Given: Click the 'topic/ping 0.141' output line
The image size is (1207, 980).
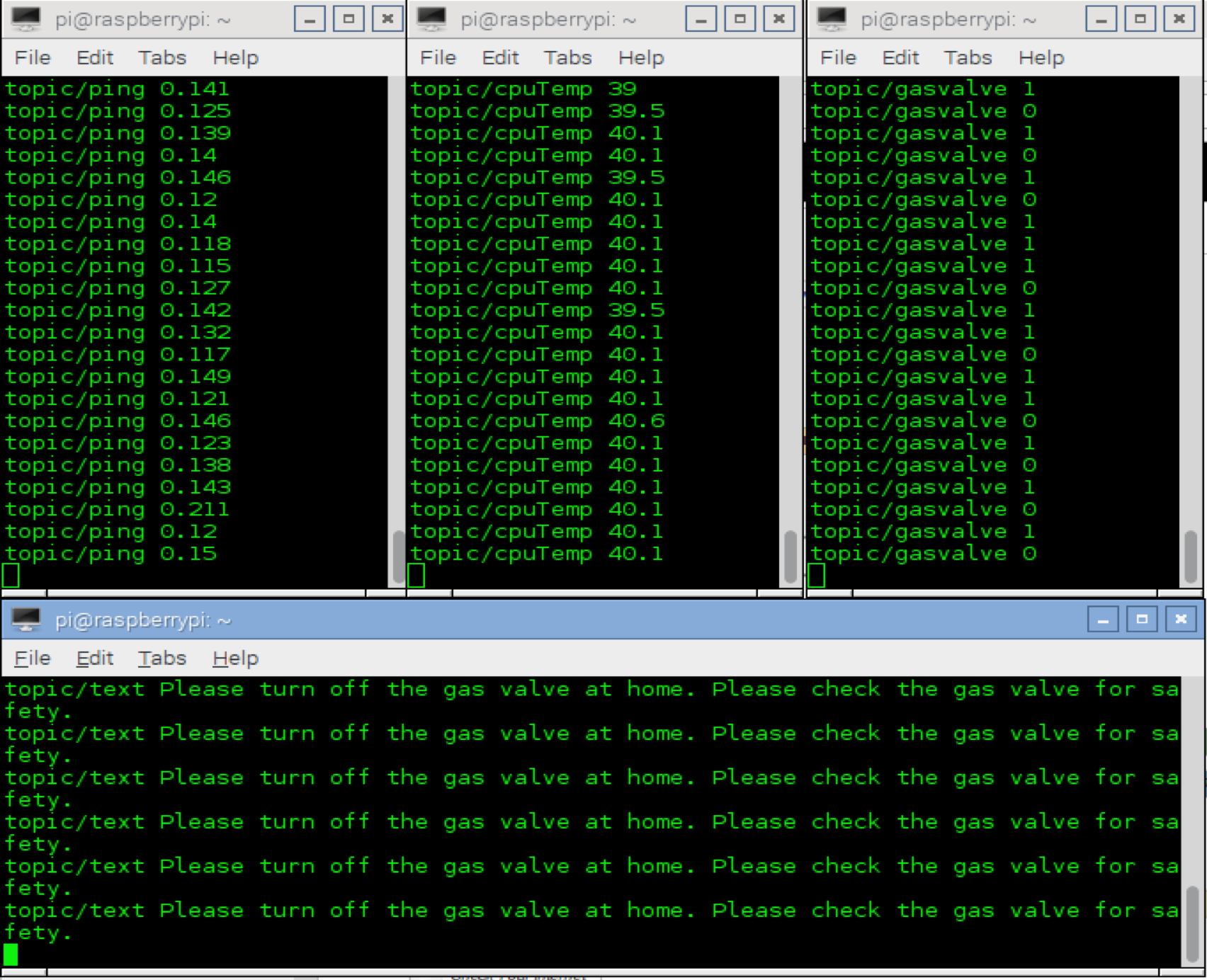Looking at the screenshot, I should (x=117, y=89).
